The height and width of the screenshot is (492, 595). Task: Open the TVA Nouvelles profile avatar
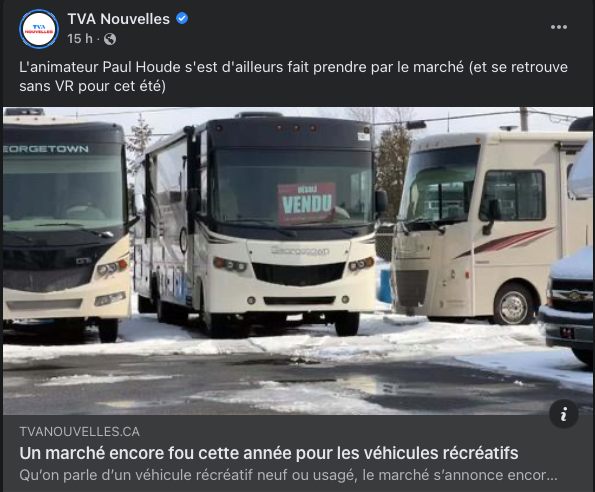(x=39, y=29)
